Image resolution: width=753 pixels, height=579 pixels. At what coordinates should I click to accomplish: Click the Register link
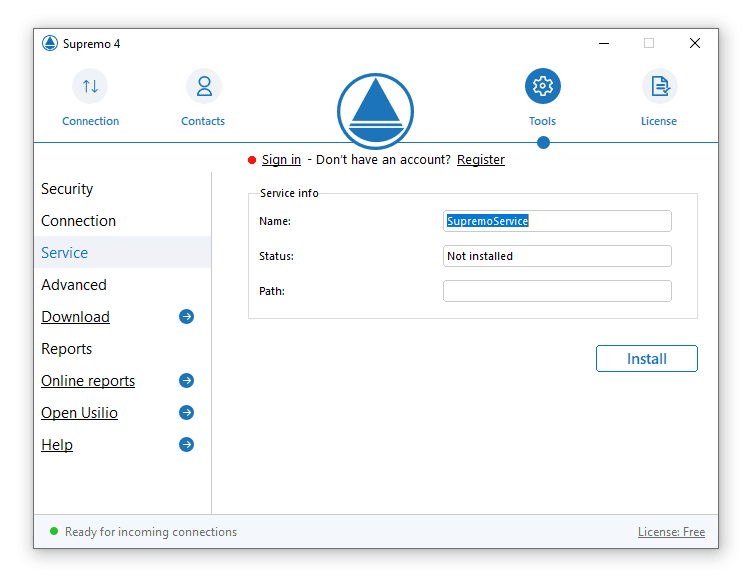[x=481, y=159]
